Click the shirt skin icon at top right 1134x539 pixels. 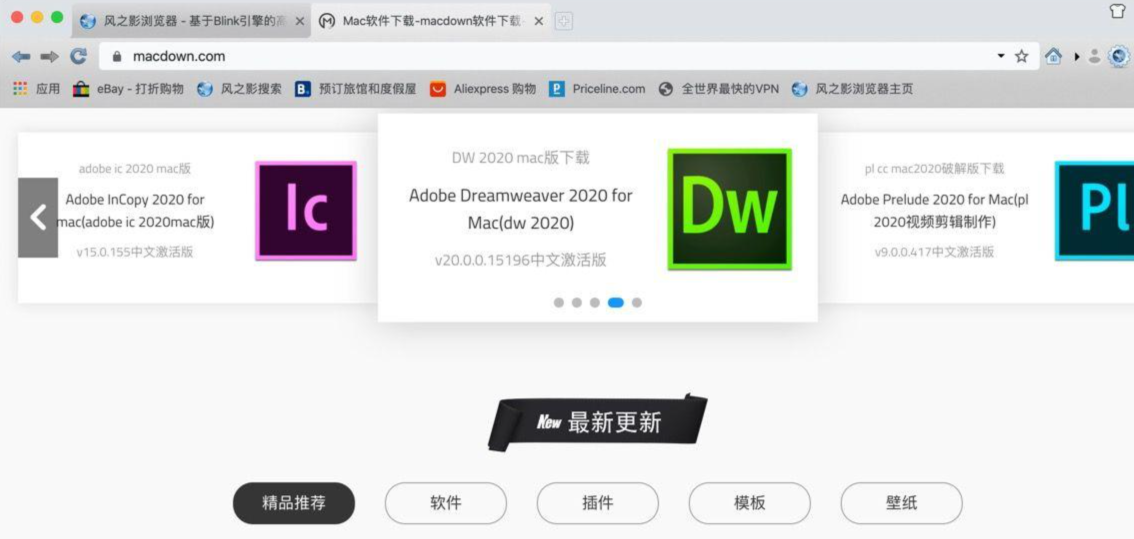(x=1117, y=11)
